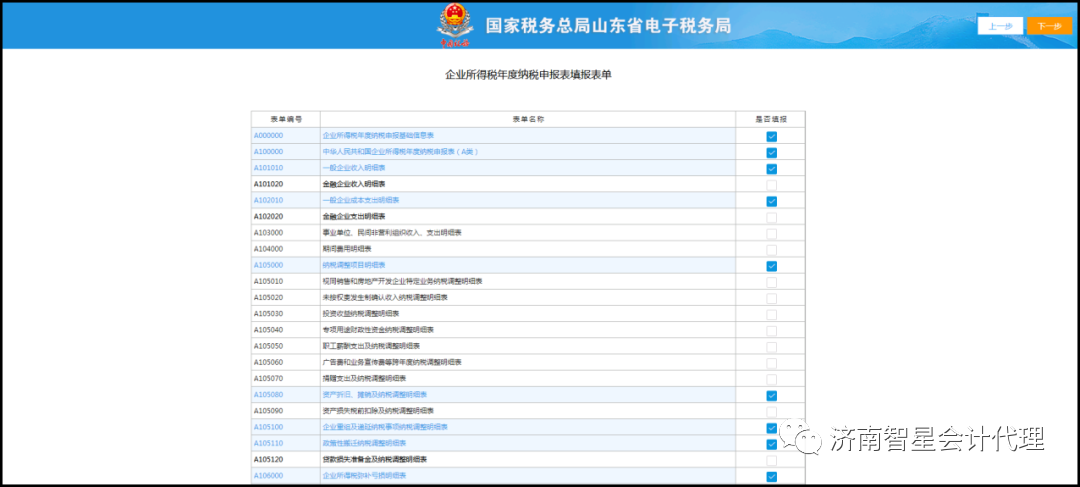Open the 企业重组及递延纳税事项 link
Screen dimensions: 1080x487
coord(385,427)
